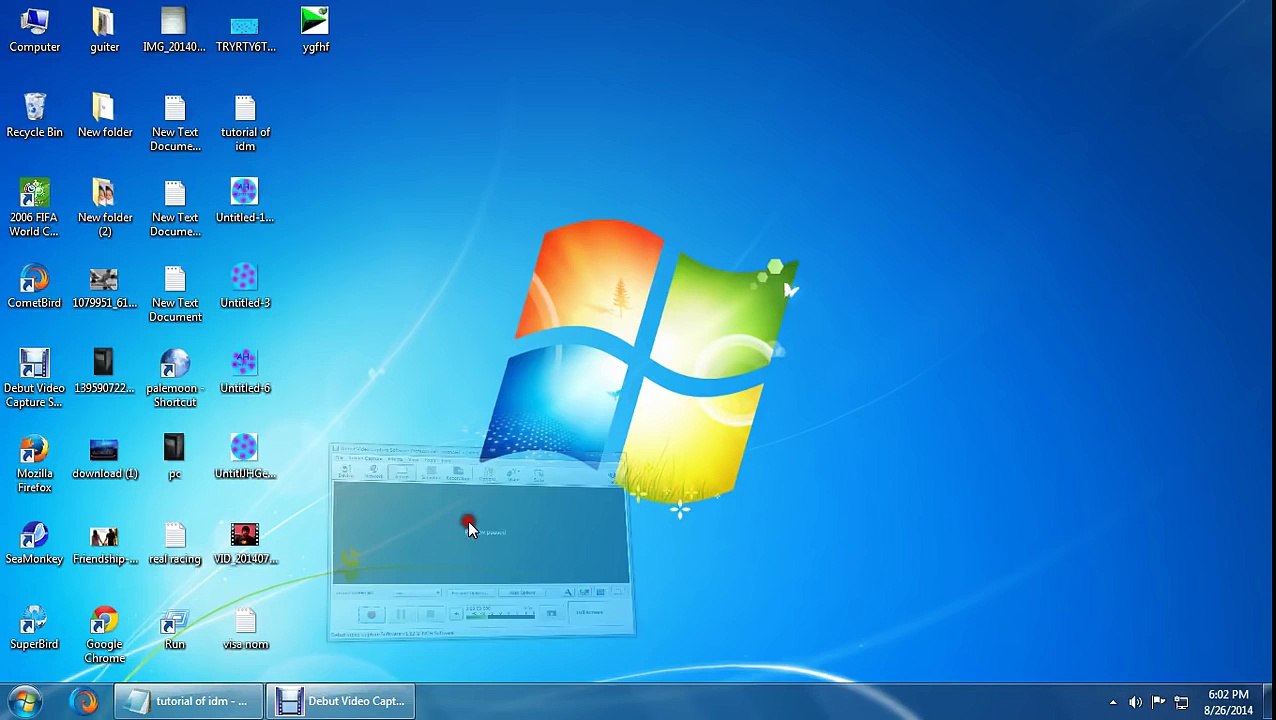The image size is (1276, 720).
Task: Switch to tutorial of idm taskbar window
Action: (188, 701)
